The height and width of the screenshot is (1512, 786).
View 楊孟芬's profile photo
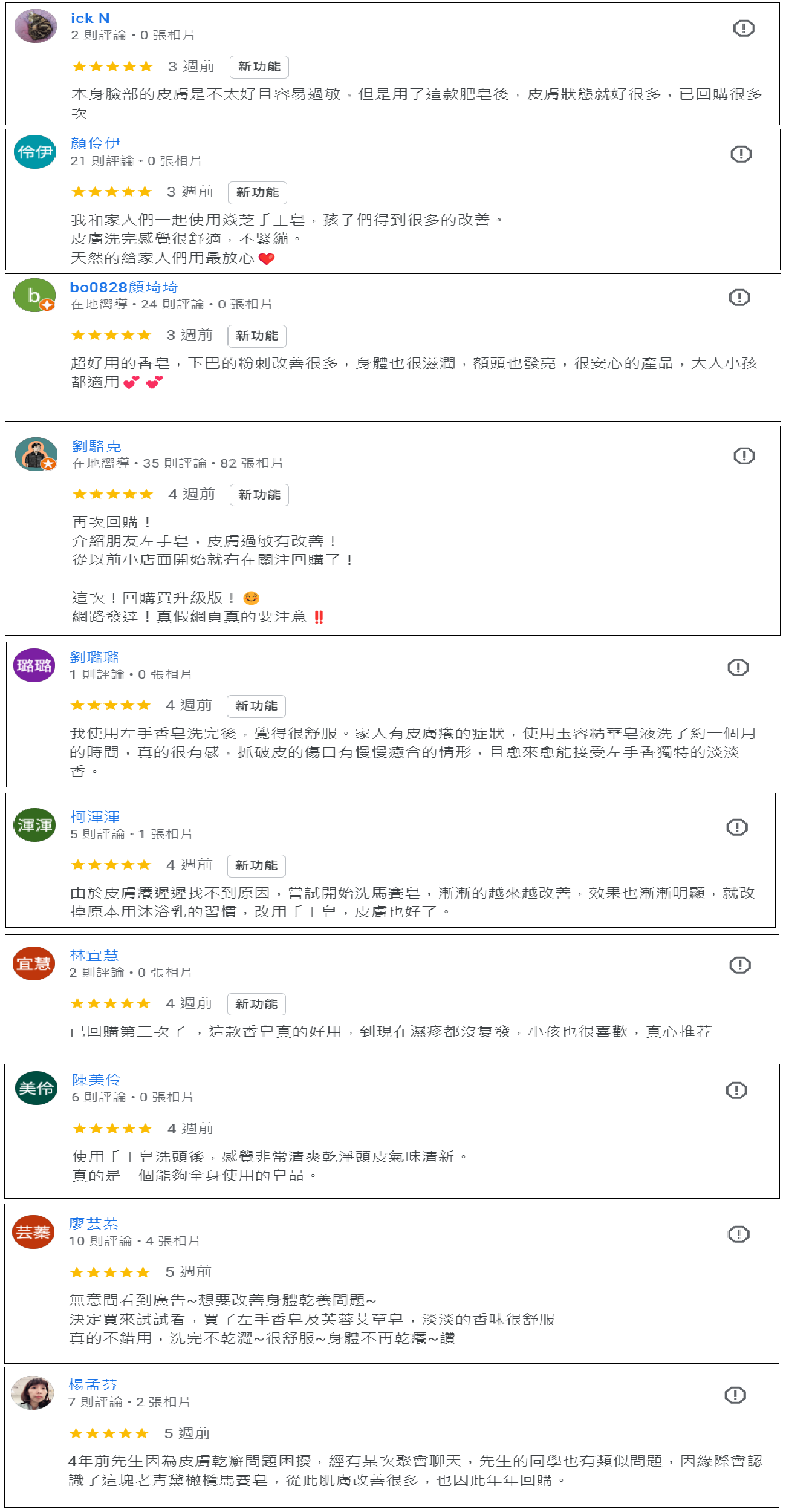coord(33,1393)
